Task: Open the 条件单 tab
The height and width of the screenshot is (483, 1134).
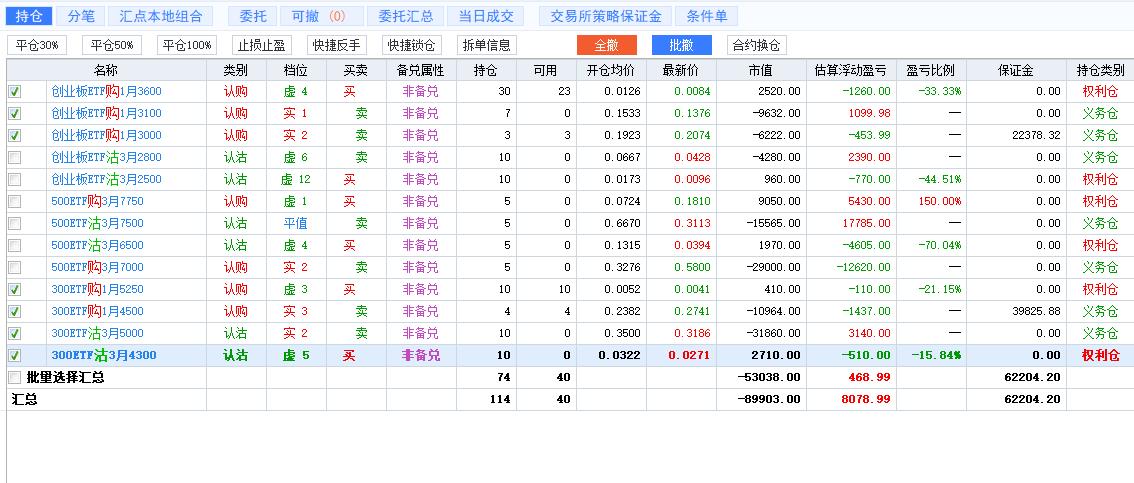Action: [707, 16]
